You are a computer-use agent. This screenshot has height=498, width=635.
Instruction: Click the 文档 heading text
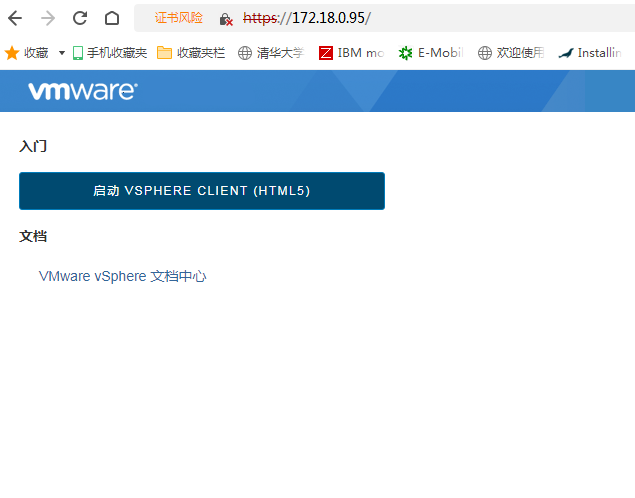(33, 236)
